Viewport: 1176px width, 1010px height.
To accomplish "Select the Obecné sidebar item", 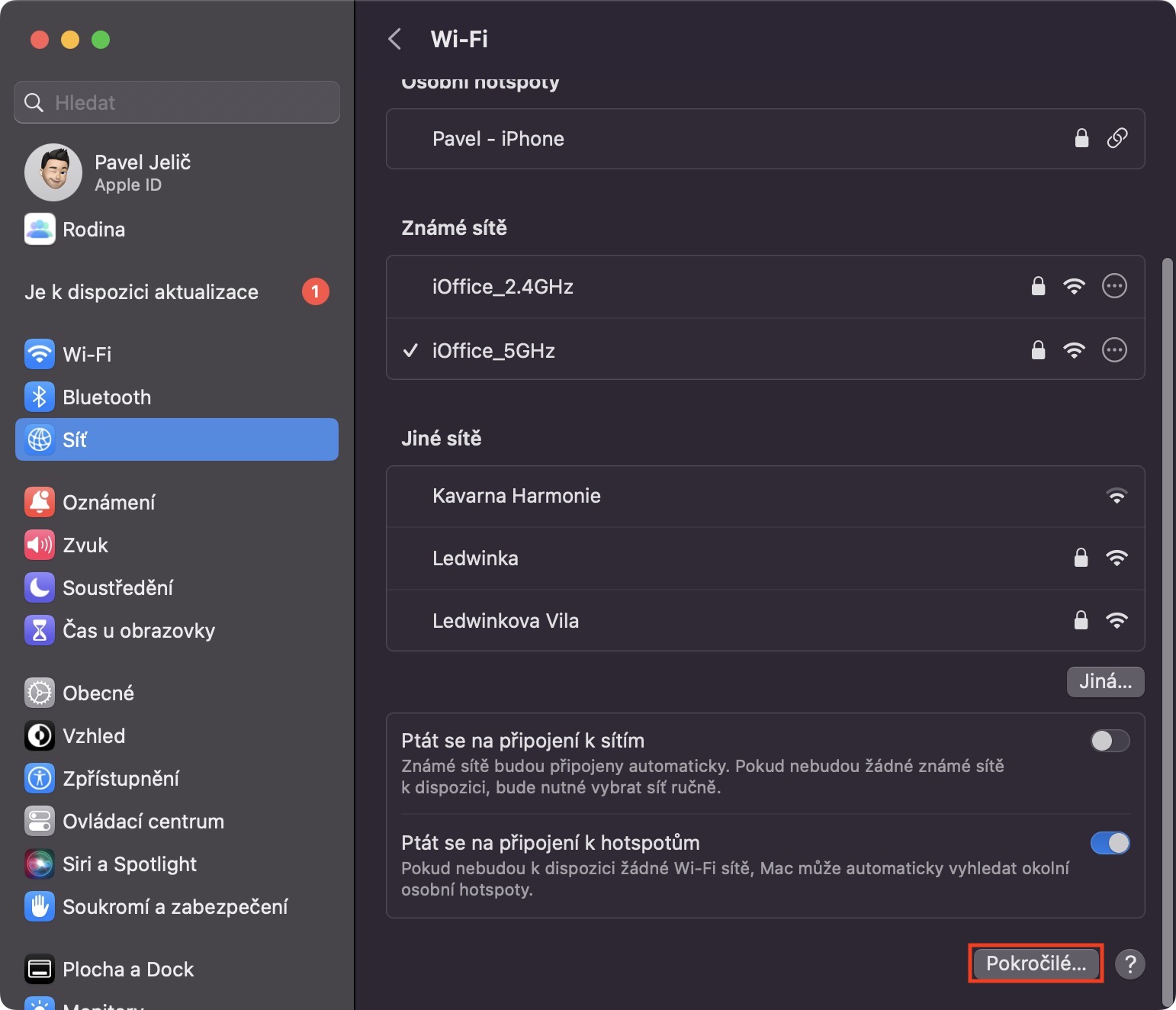I will pos(98,693).
